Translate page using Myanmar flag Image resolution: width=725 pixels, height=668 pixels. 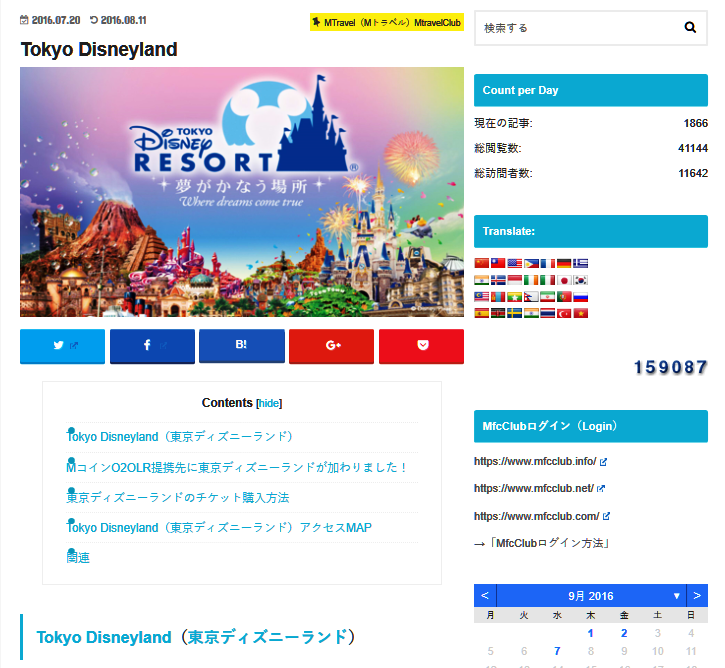(x=515, y=297)
